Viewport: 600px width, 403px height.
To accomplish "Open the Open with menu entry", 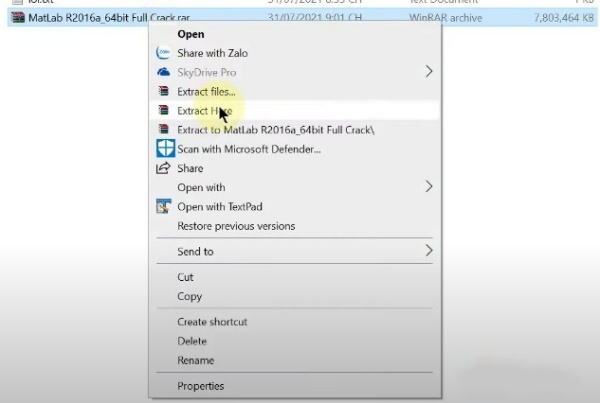I will pyautogui.click(x=201, y=188).
